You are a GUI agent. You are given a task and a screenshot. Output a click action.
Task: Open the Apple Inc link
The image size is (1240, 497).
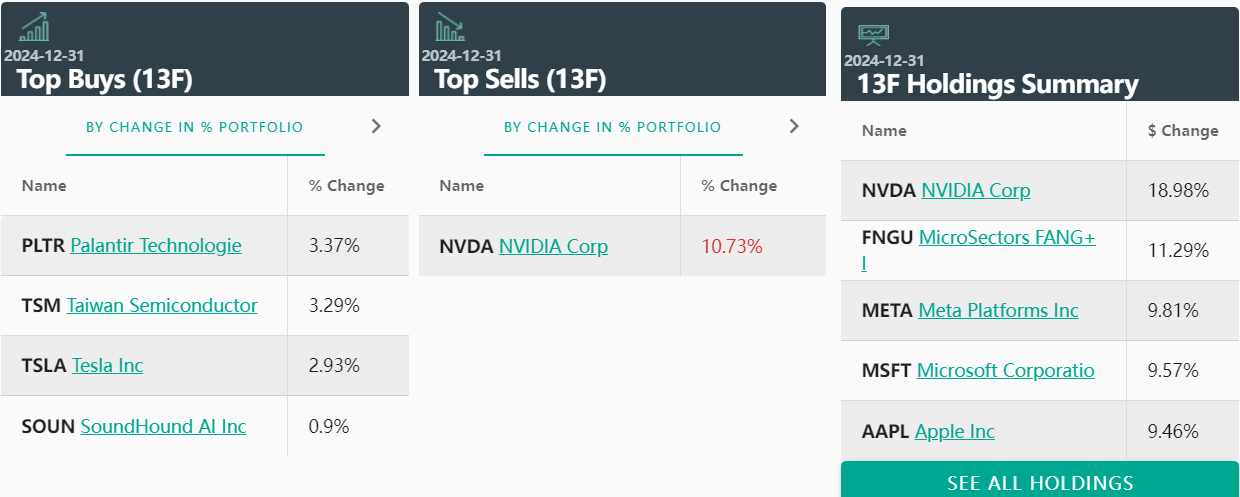tap(954, 431)
